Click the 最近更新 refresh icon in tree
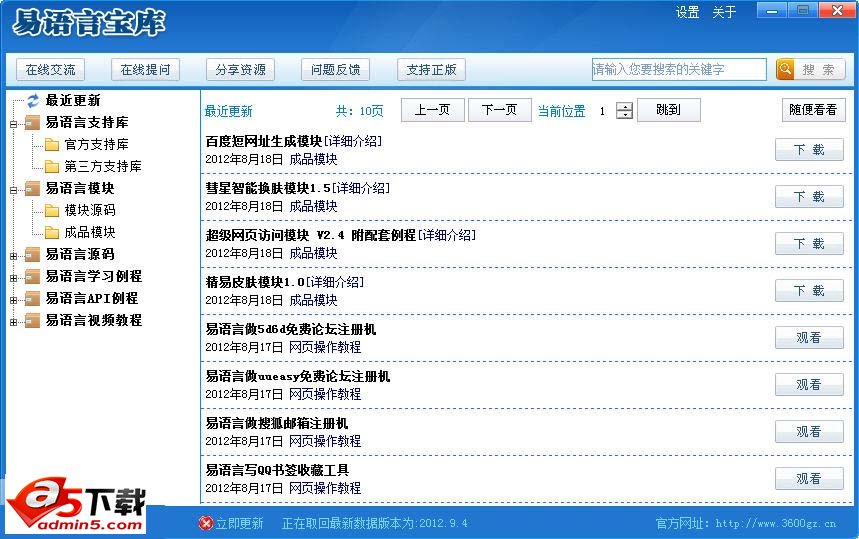Image resolution: width=859 pixels, height=539 pixels. tap(33, 100)
